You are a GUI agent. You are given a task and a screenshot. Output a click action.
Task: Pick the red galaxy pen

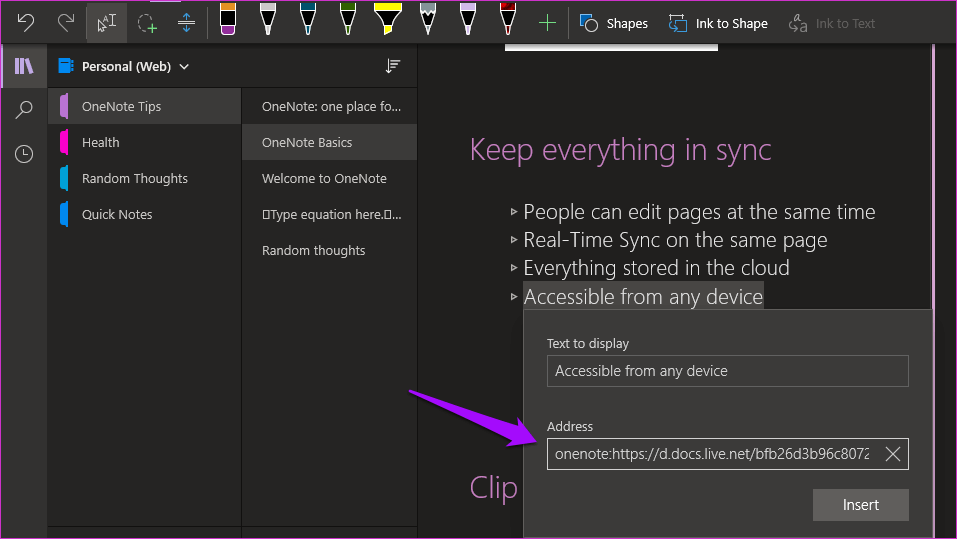(x=507, y=19)
